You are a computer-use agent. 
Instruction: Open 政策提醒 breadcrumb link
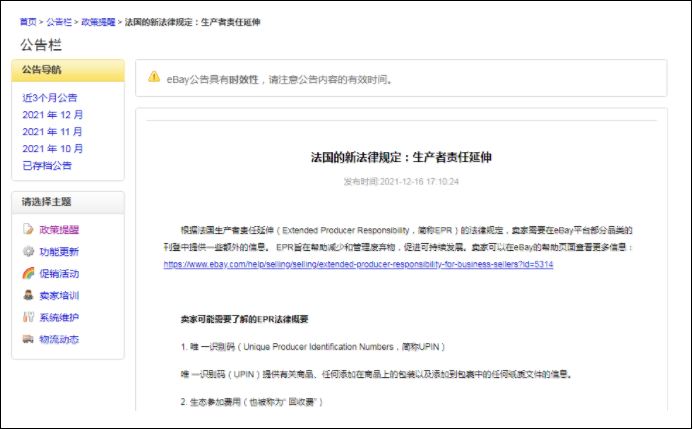(x=98, y=21)
